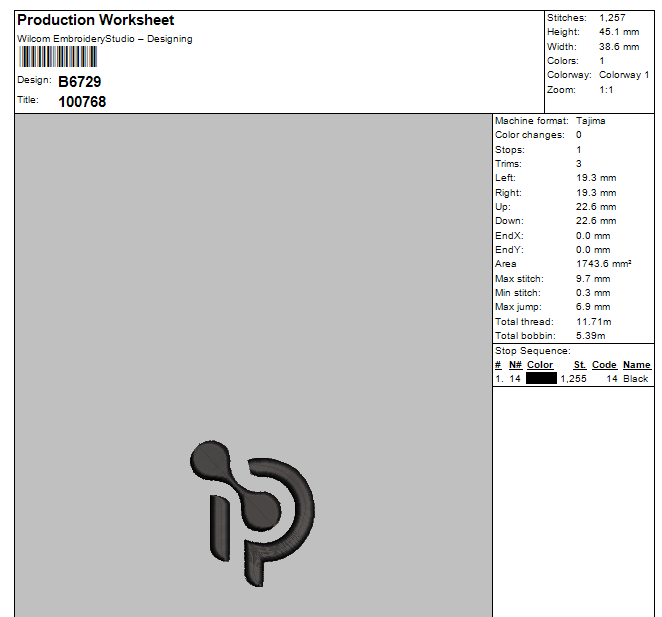Image resolution: width=662 pixels, height=617 pixels.
Task: Click the 'Stops:' label
Action: [x=510, y=150]
